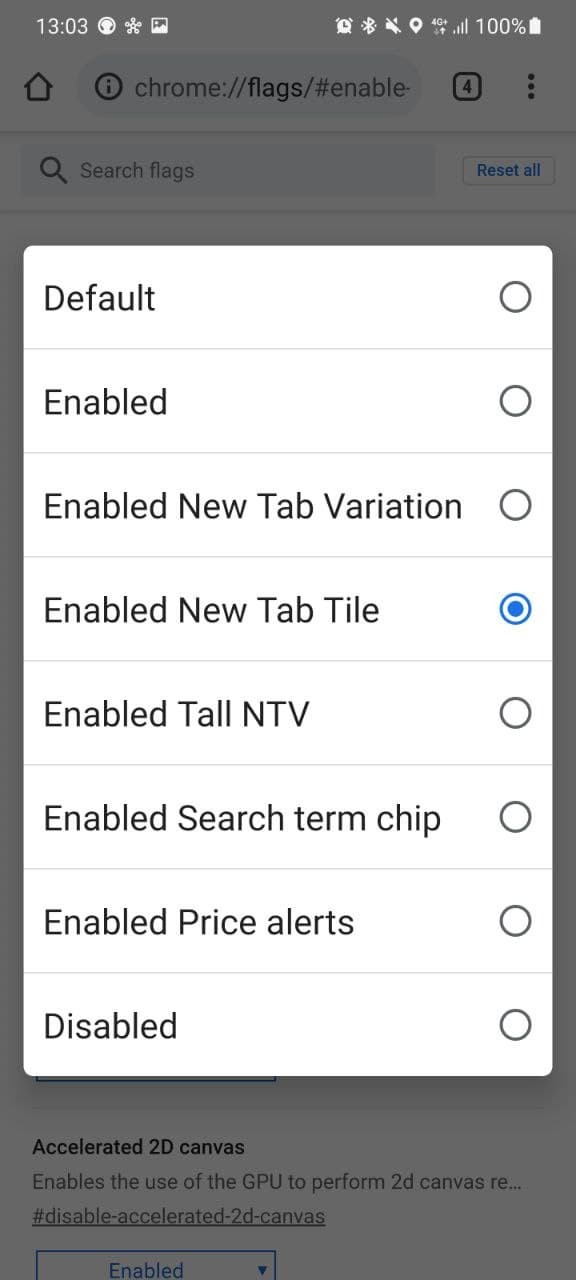Tap the Chrome home icon

[x=38, y=88]
